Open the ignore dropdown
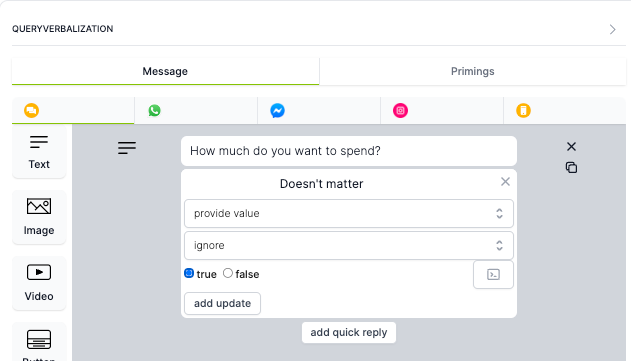The image size is (631, 361). tap(349, 245)
